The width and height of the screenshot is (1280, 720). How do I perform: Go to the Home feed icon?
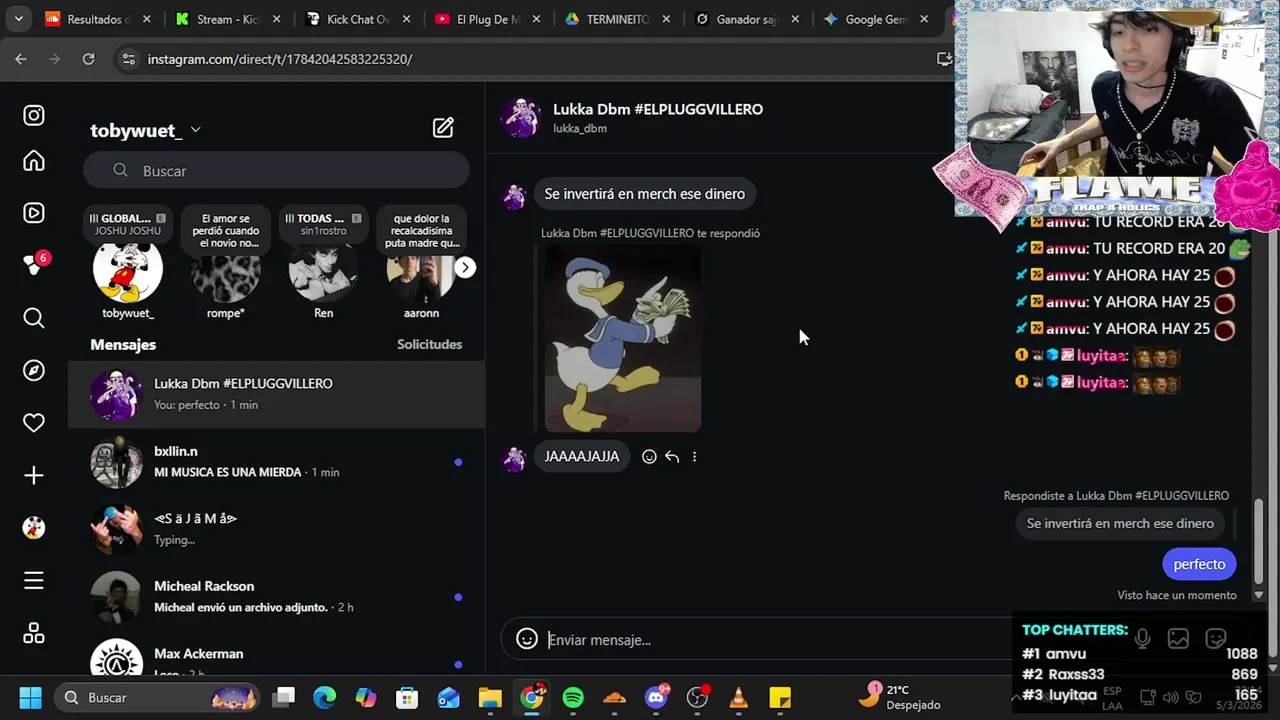click(x=34, y=161)
